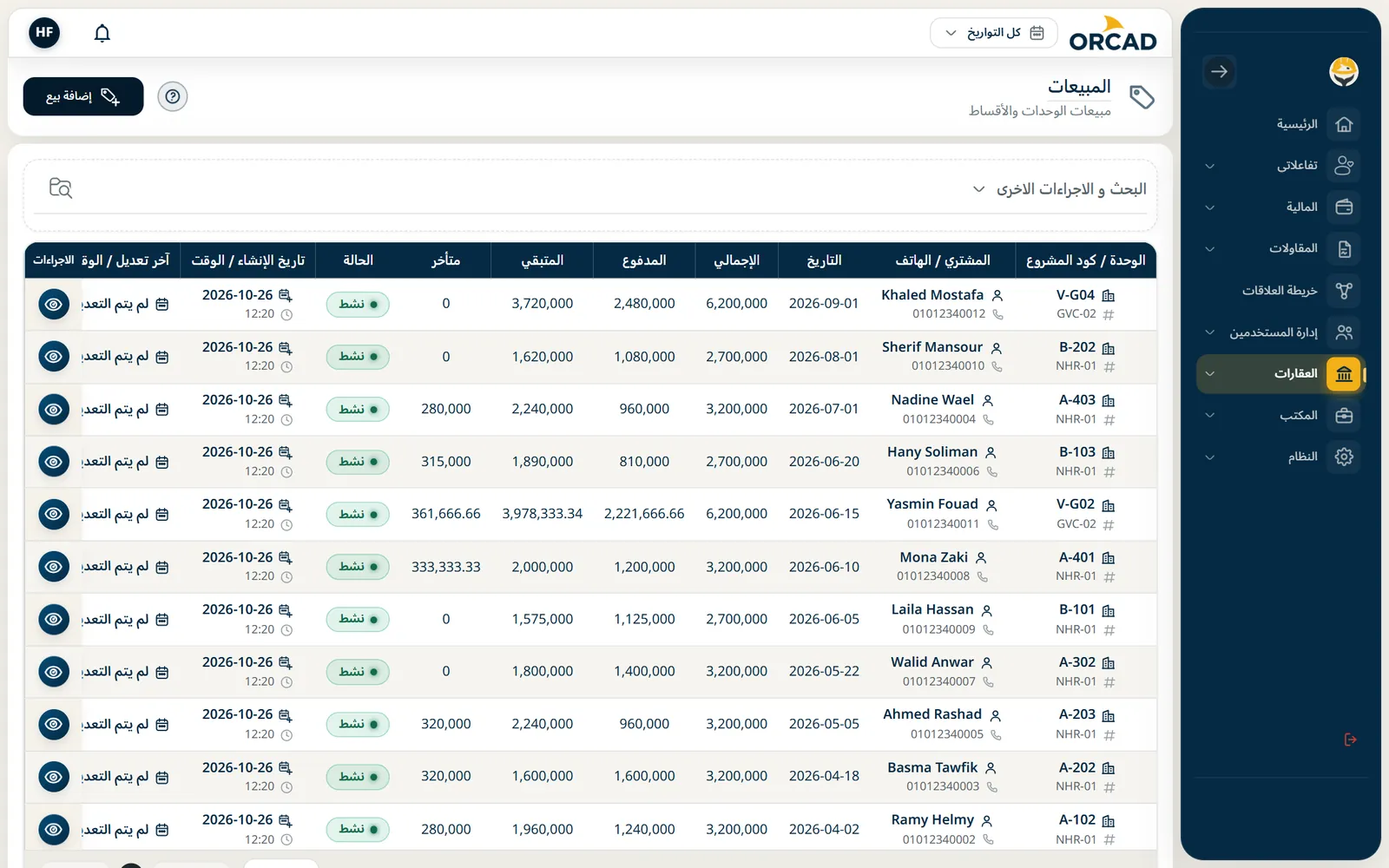
Task: Click phone icon for Khaled Mostafa
Action: pyautogui.click(x=997, y=314)
